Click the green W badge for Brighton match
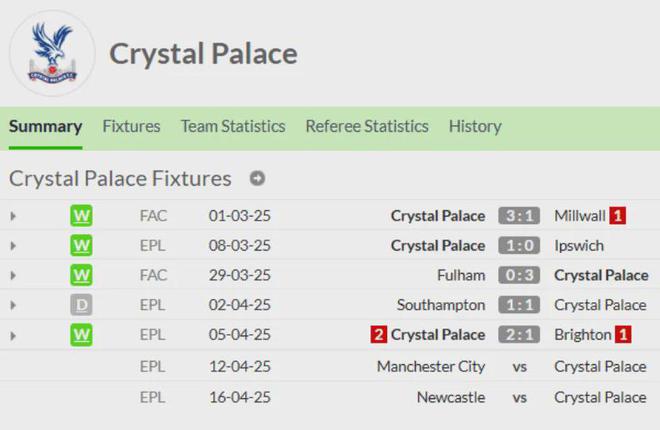 pyautogui.click(x=82, y=335)
